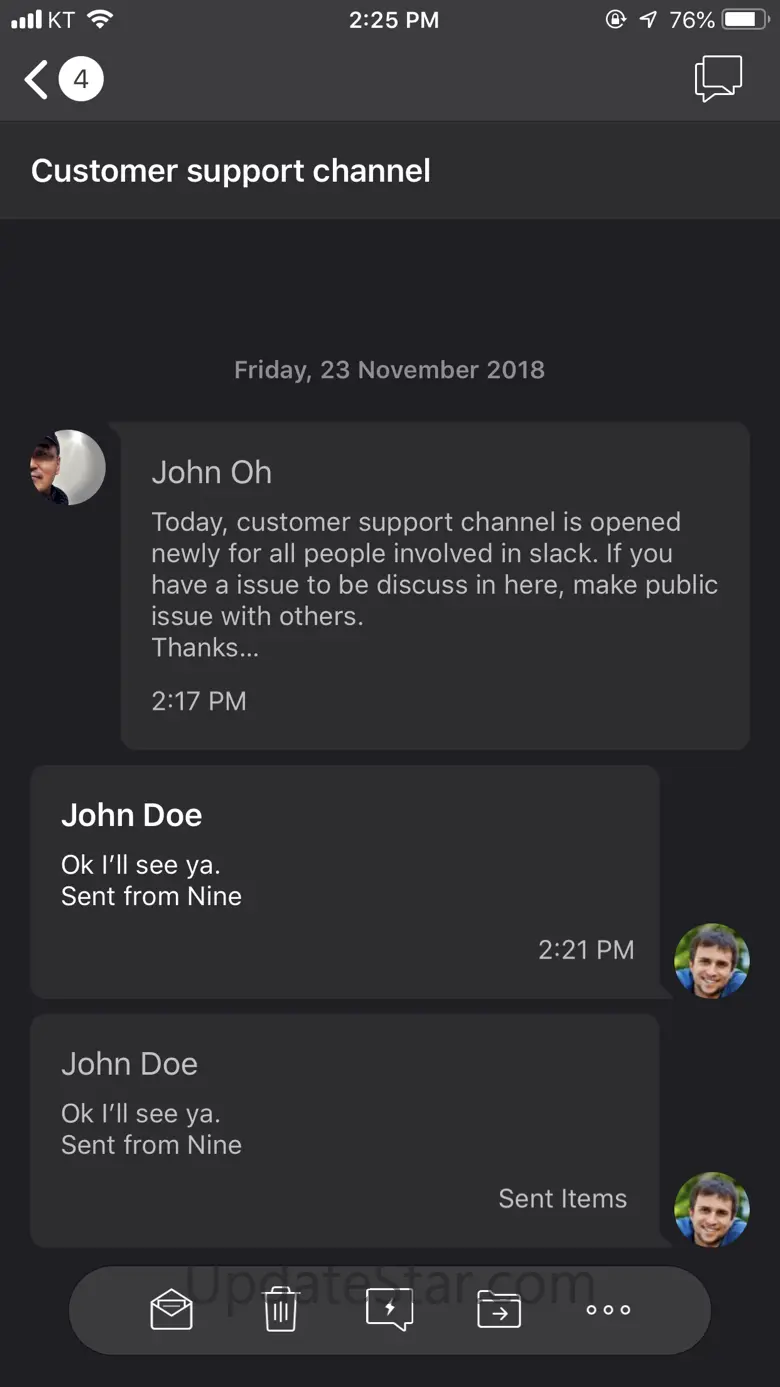Open the three-dot more options menu
This screenshot has height=1387, width=780.
pos(608,1309)
